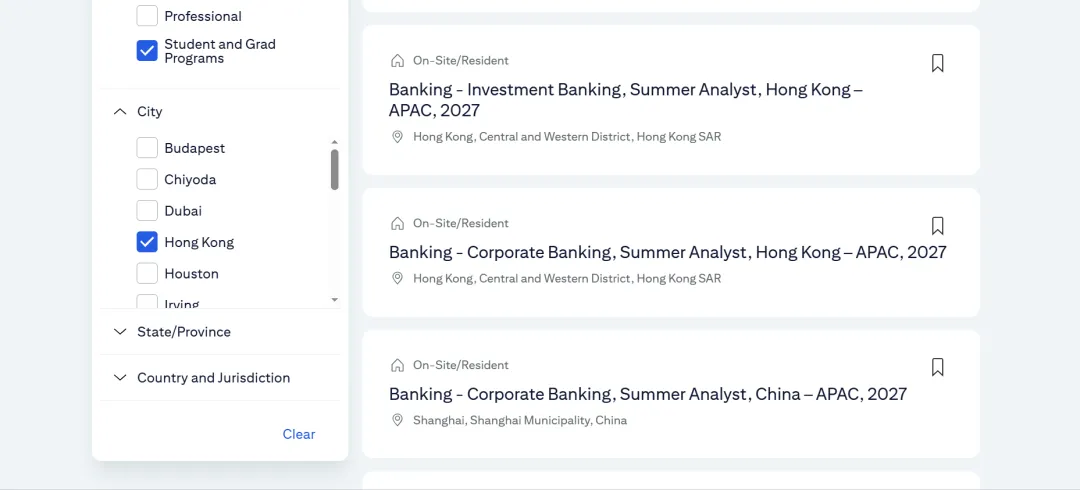Check the Professional filter checkbox
The image size is (1080, 490).
click(x=147, y=16)
